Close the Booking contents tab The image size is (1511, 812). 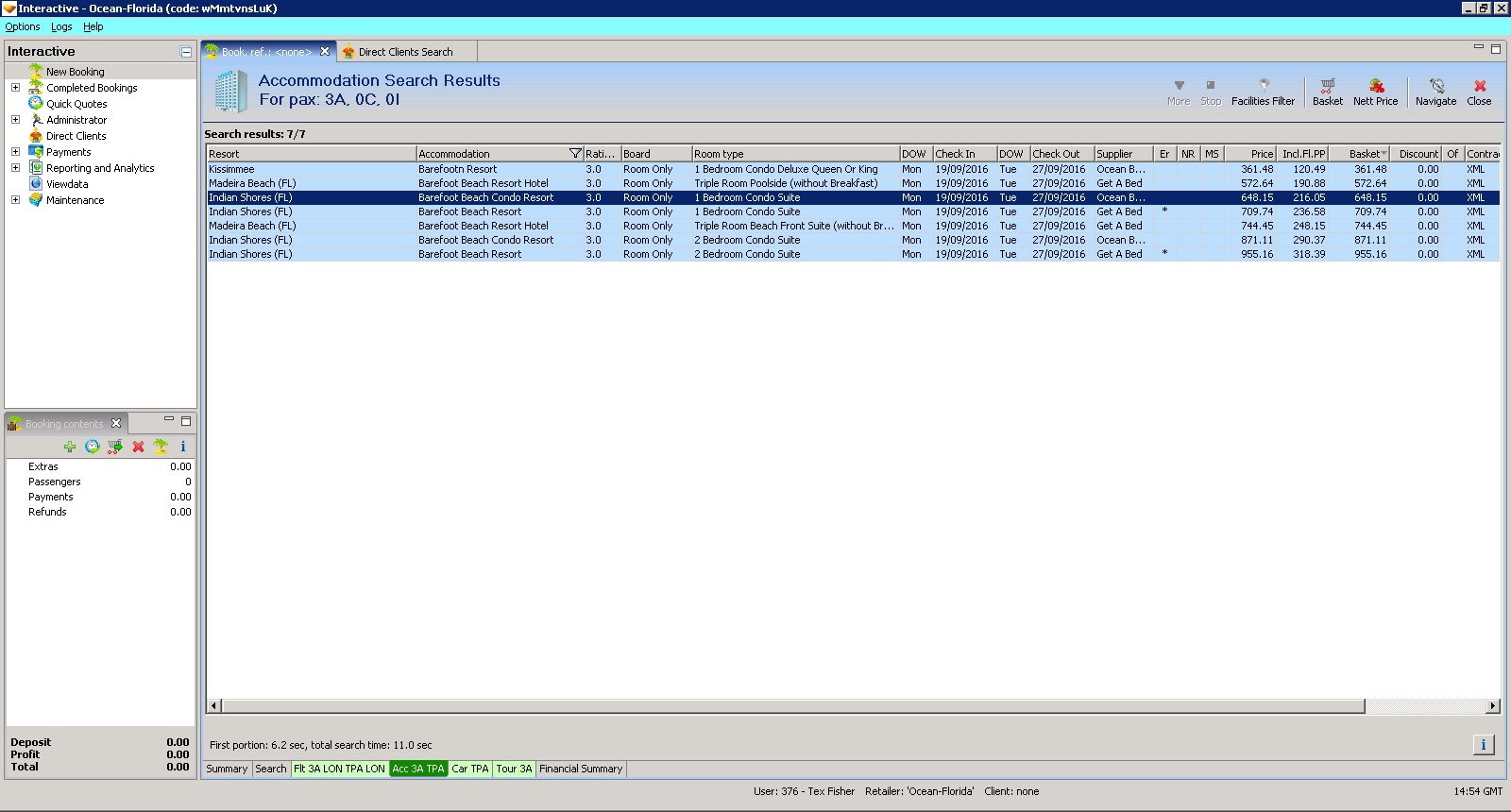coord(116,423)
